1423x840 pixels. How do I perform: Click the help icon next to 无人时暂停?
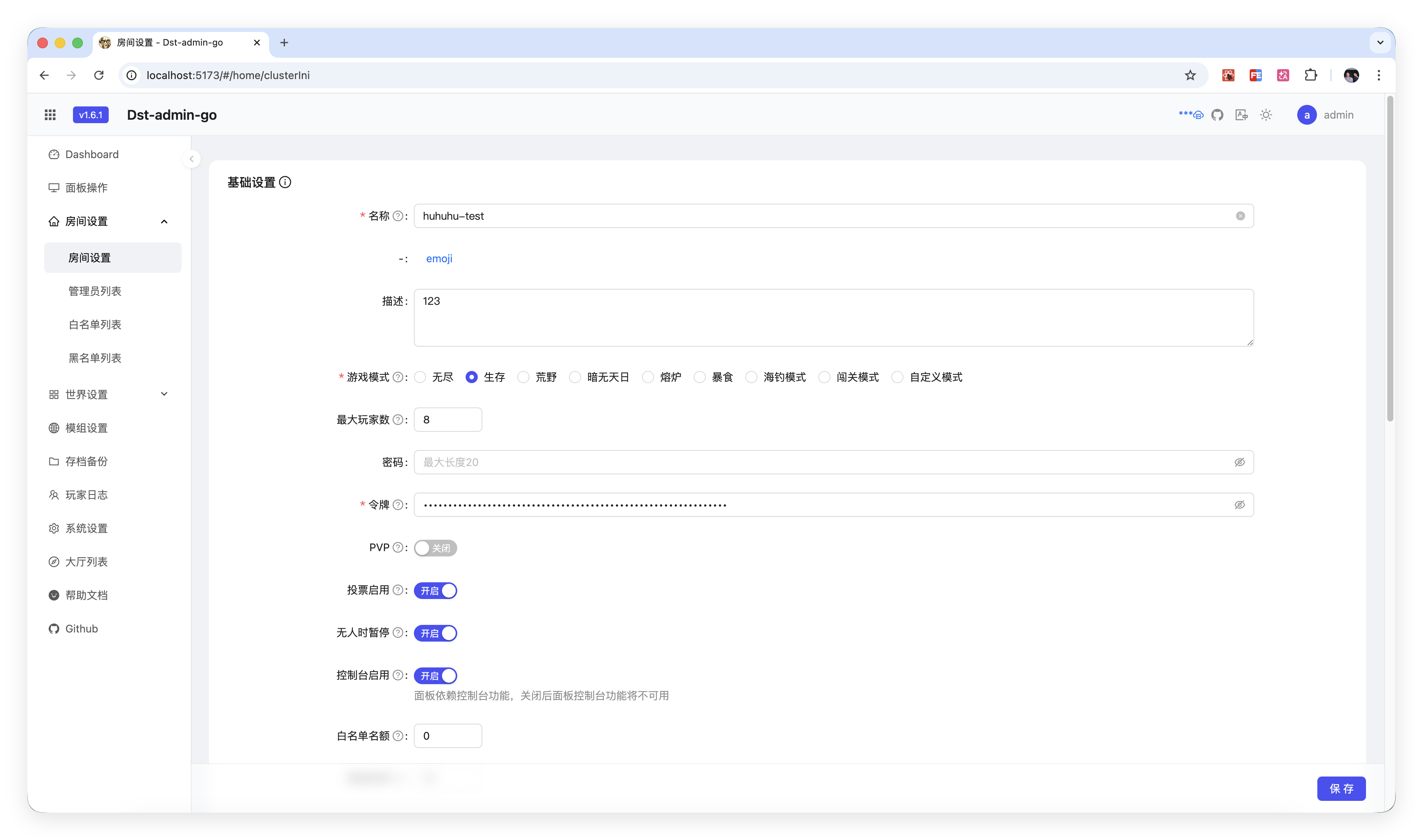pos(398,633)
